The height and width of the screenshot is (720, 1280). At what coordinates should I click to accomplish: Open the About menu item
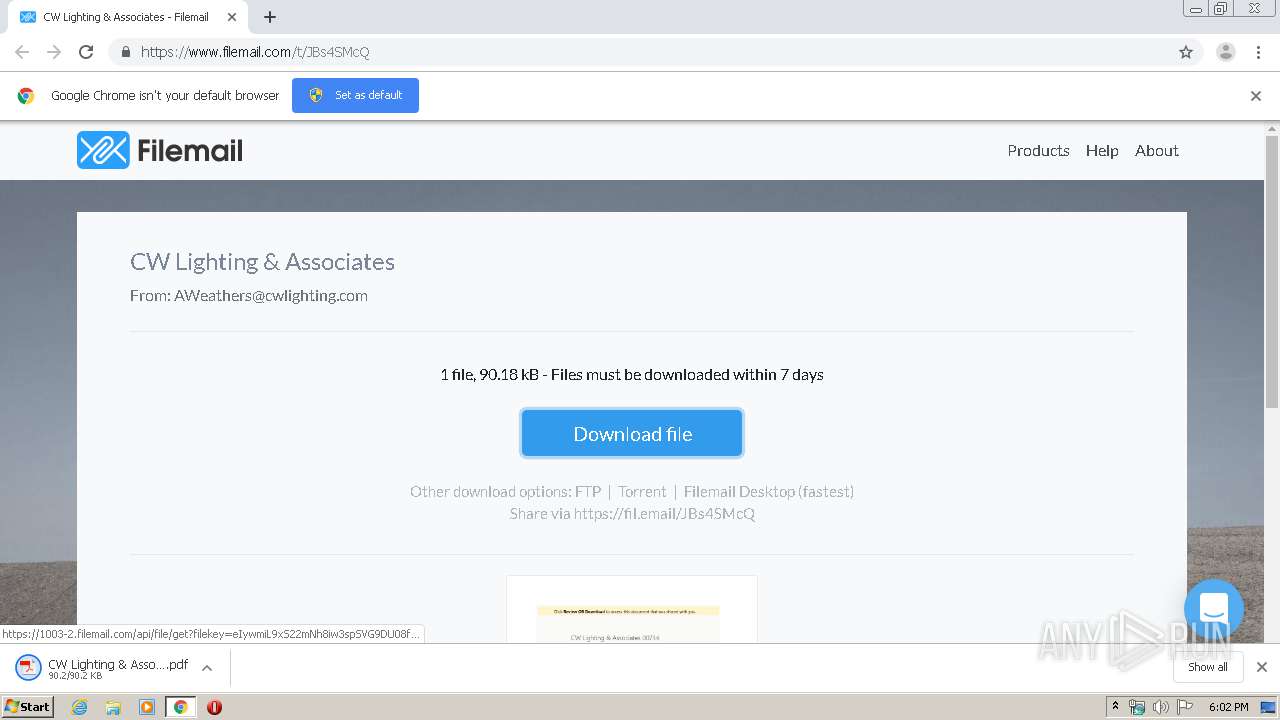(x=1157, y=151)
